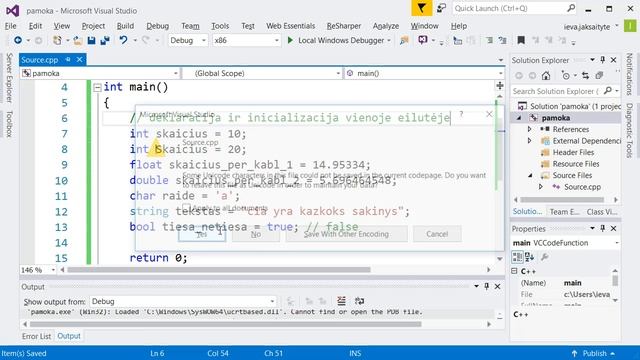This screenshot has width=640, height=360.
Task: Click the display member list toolbar icon
Action: pos(458,40)
